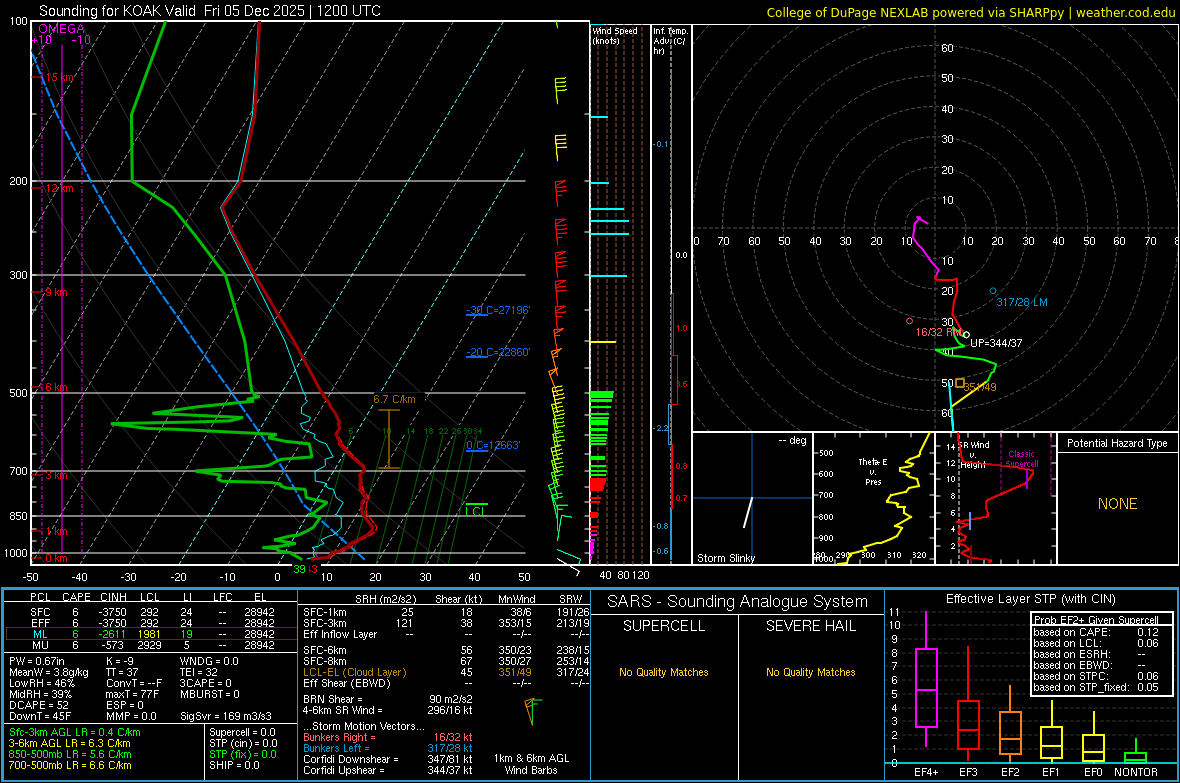Select the 500 pressure level label
Image resolution: width=1180 pixels, height=783 pixels.
pyautogui.click(x=18, y=393)
